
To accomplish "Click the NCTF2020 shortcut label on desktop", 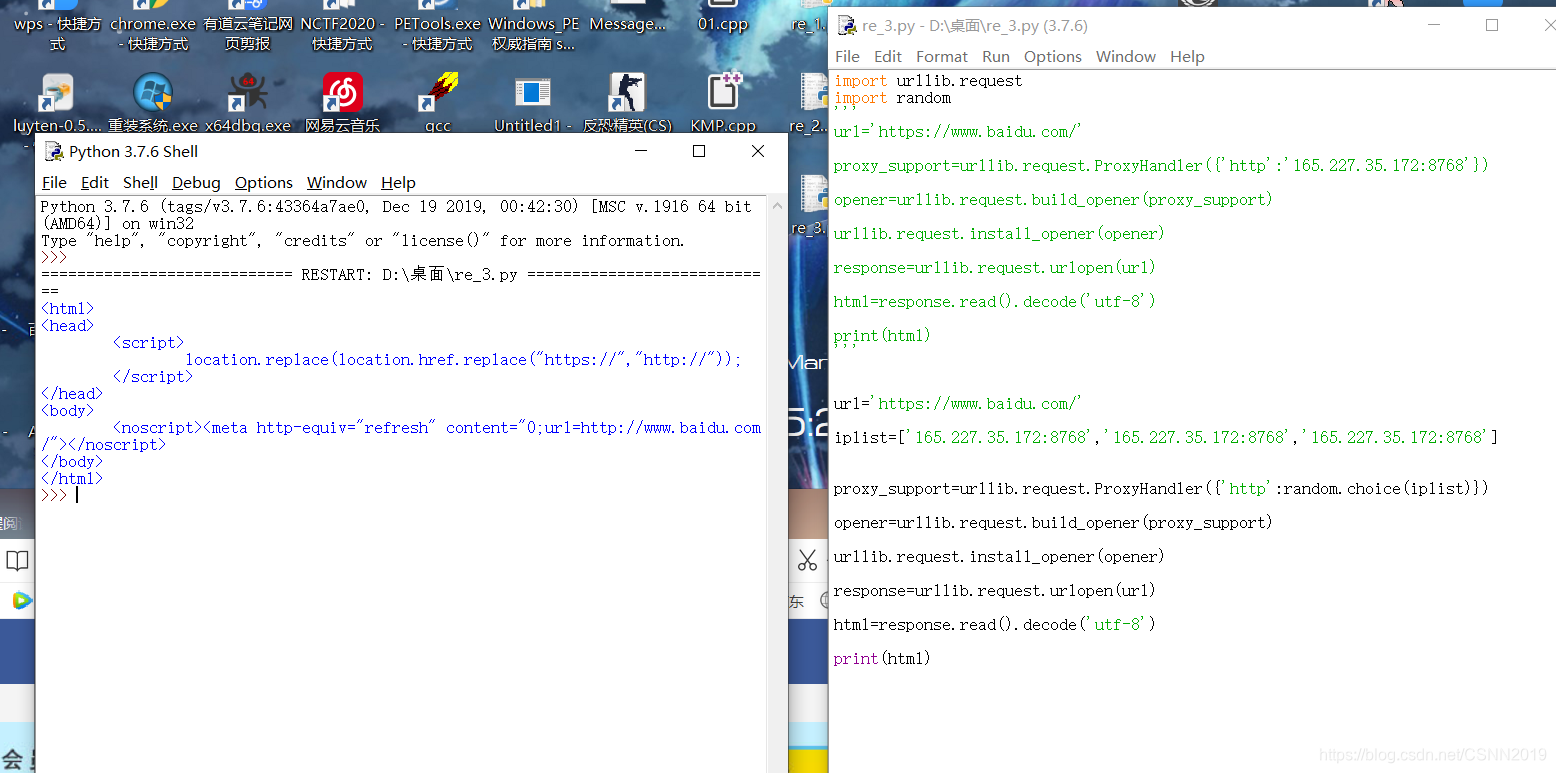I will (x=342, y=33).
